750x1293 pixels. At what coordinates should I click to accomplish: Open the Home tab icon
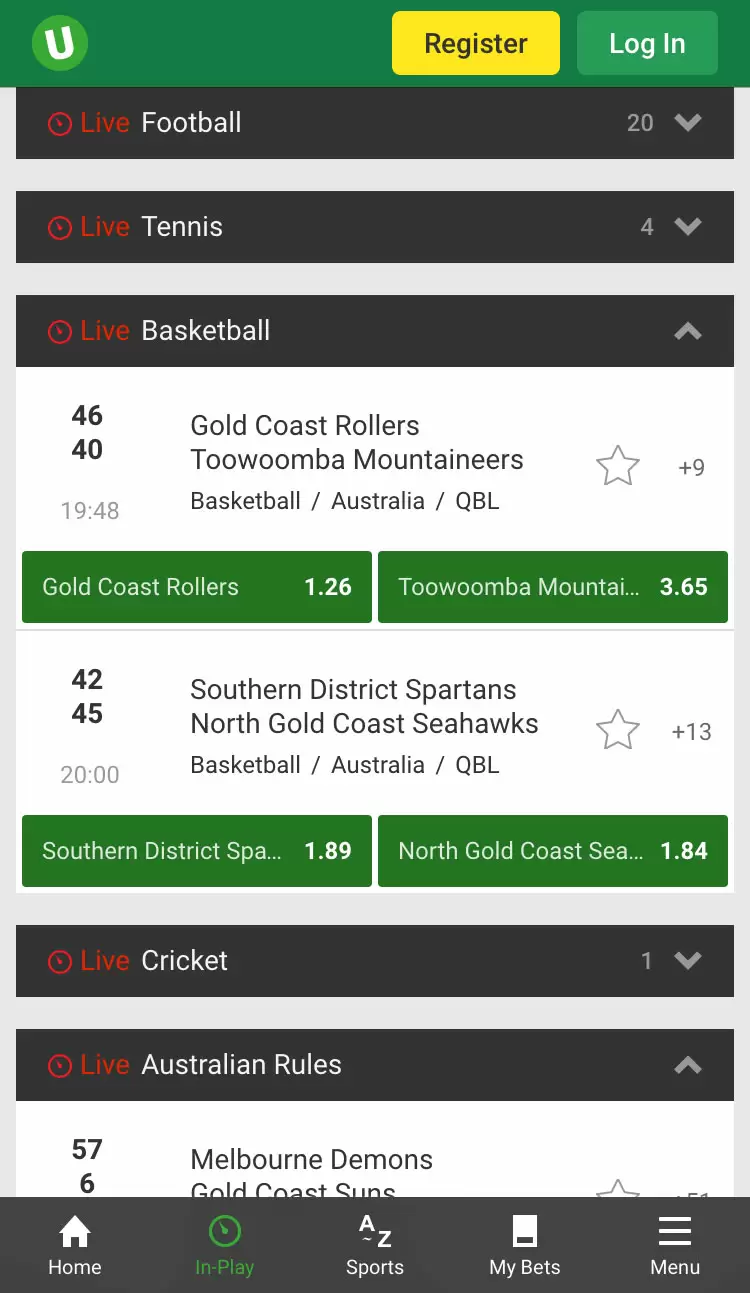point(75,1232)
